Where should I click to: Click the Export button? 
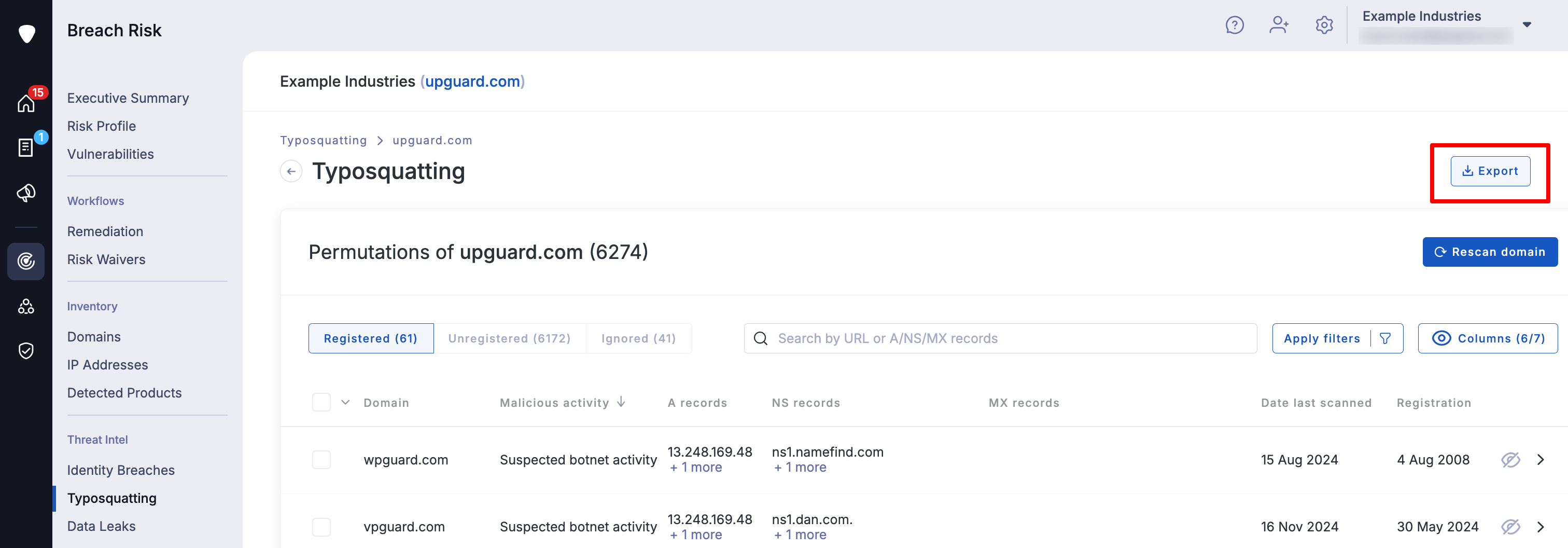pyautogui.click(x=1490, y=171)
